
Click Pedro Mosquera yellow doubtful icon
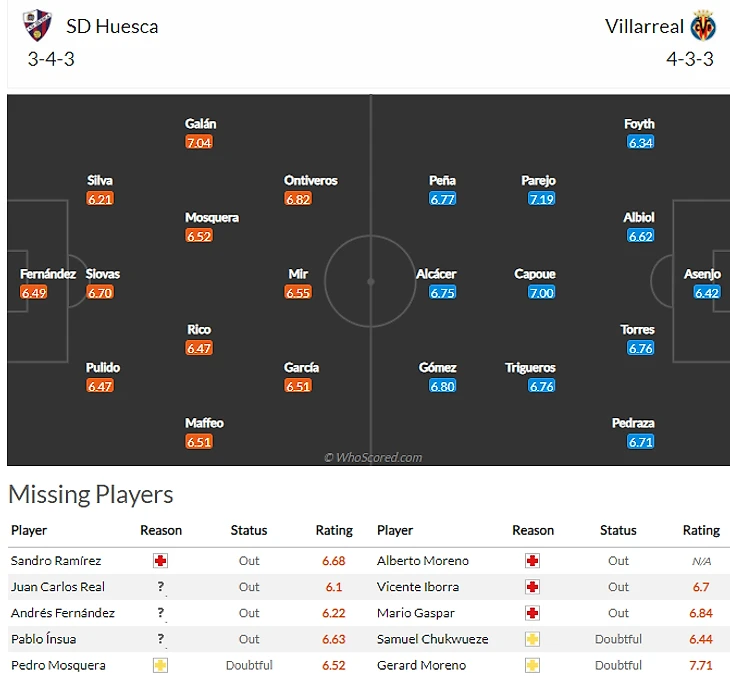tap(161, 665)
